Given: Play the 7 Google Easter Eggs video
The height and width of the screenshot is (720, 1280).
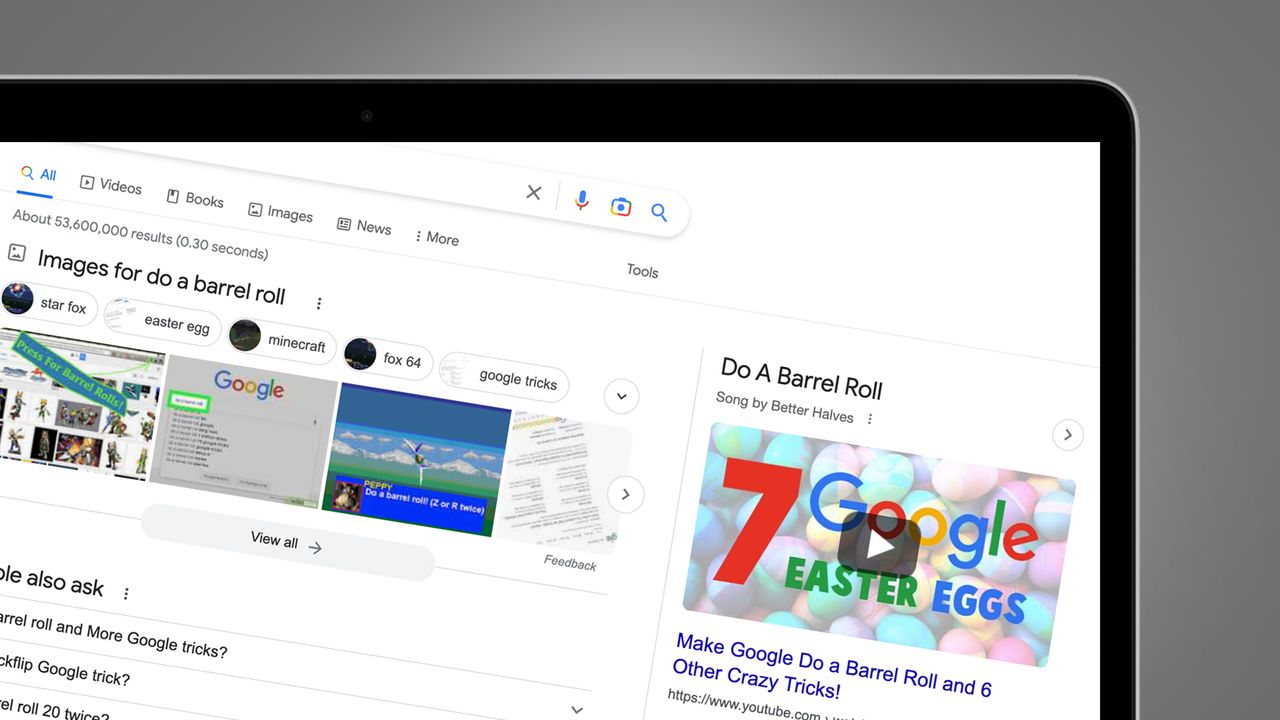Looking at the screenshot, I should (x=878, y=544).
